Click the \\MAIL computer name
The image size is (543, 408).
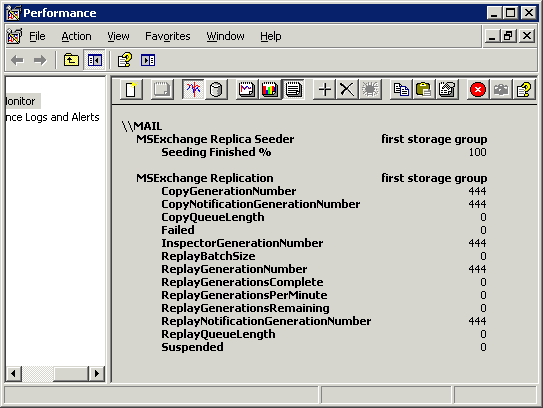(142, 126)
